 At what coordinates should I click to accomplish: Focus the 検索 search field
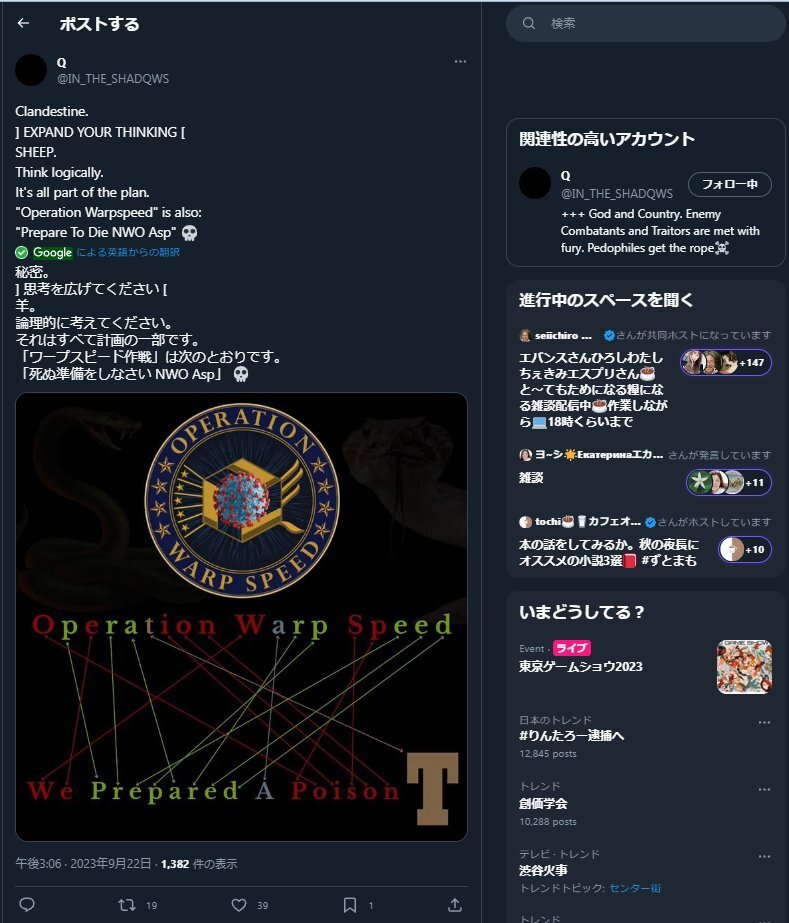646,24
